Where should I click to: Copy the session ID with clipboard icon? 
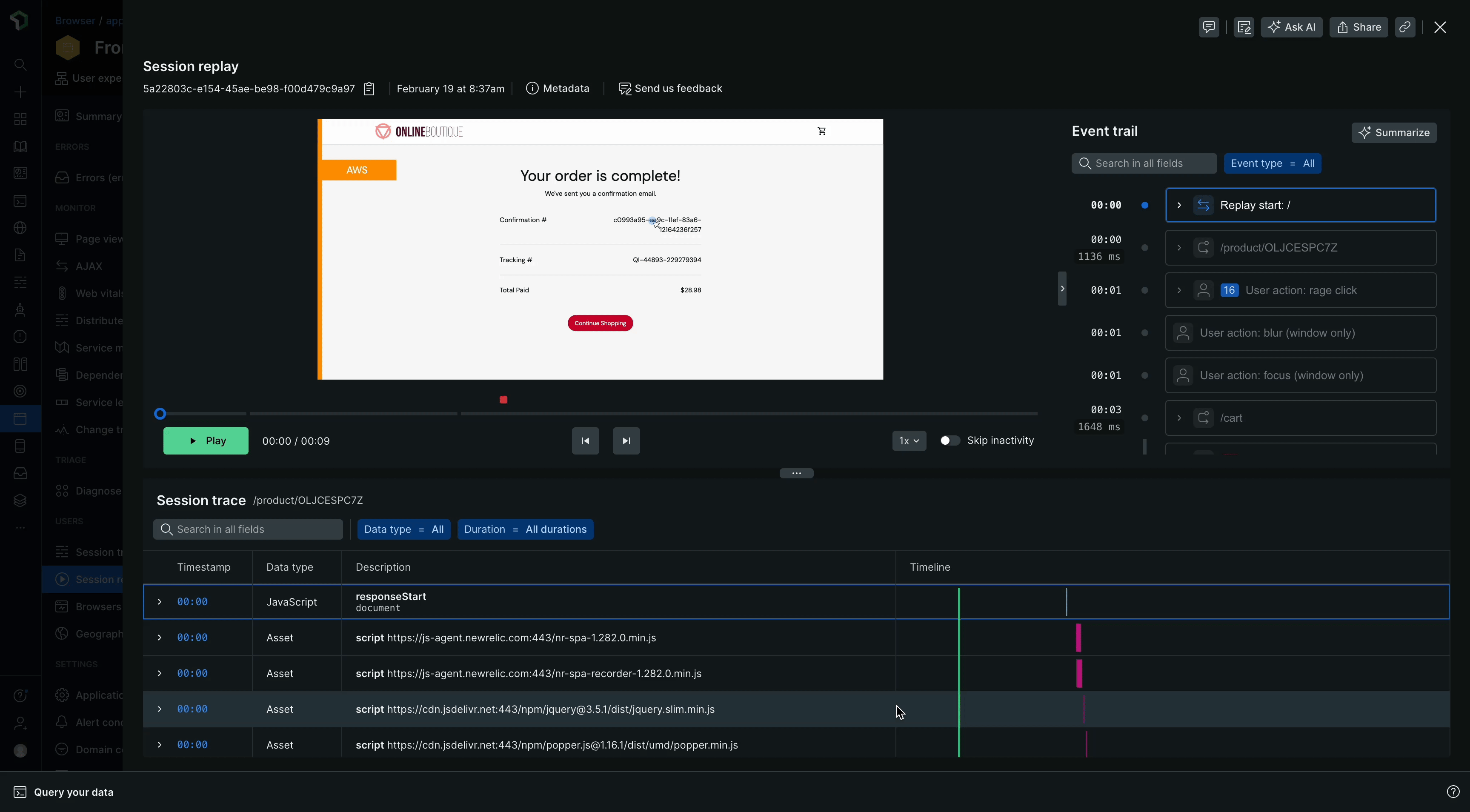[x=369, y=89]
